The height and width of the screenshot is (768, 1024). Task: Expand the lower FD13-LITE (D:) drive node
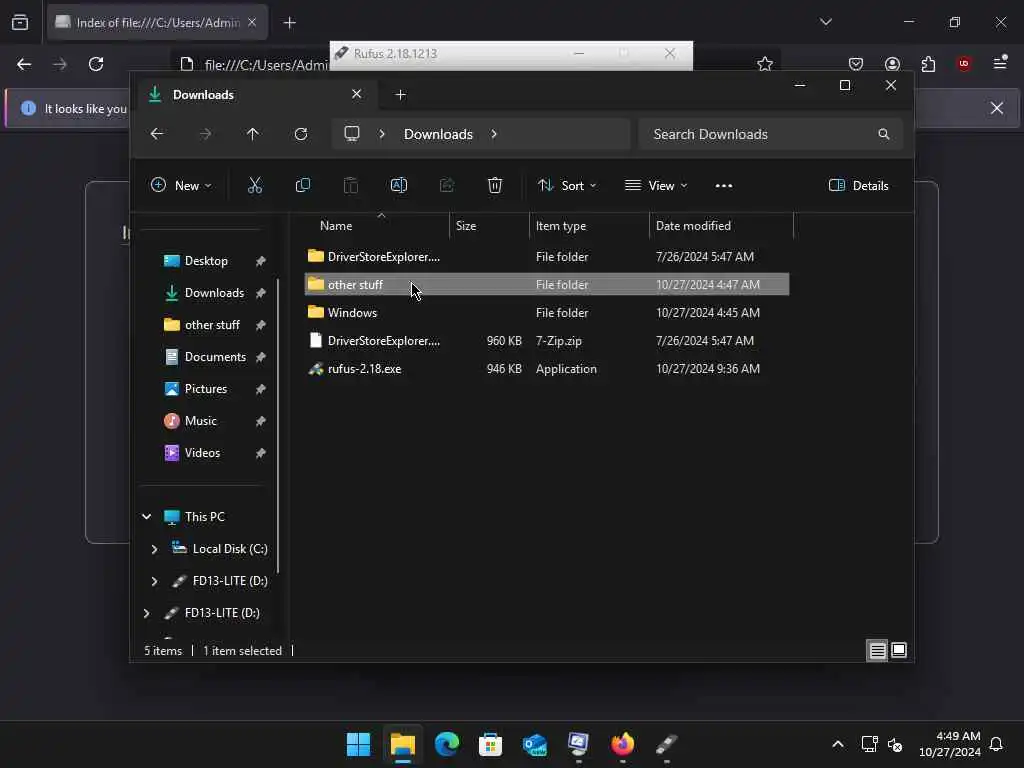click(146, 613)
